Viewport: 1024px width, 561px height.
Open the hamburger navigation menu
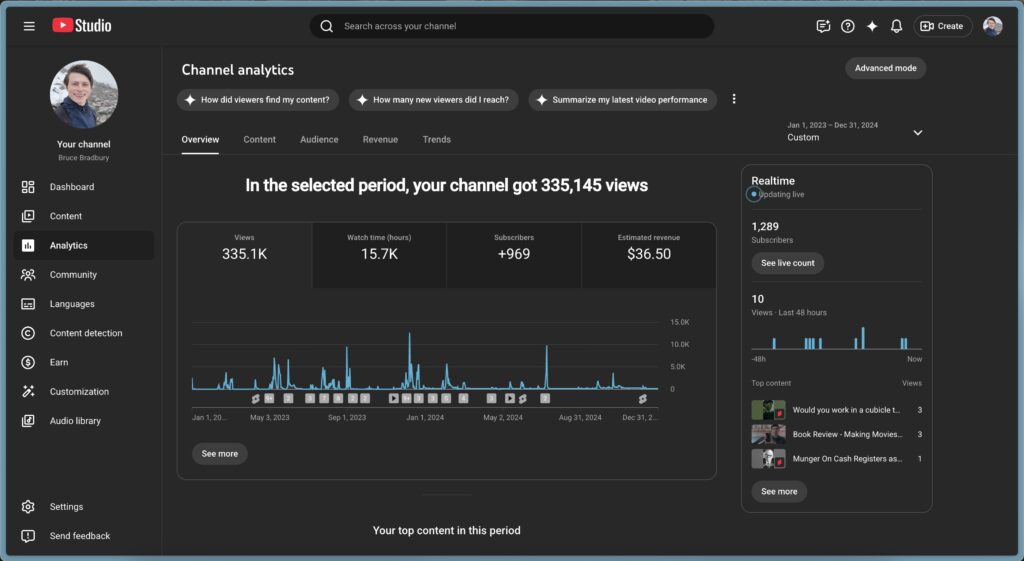[x=29, y=26]
